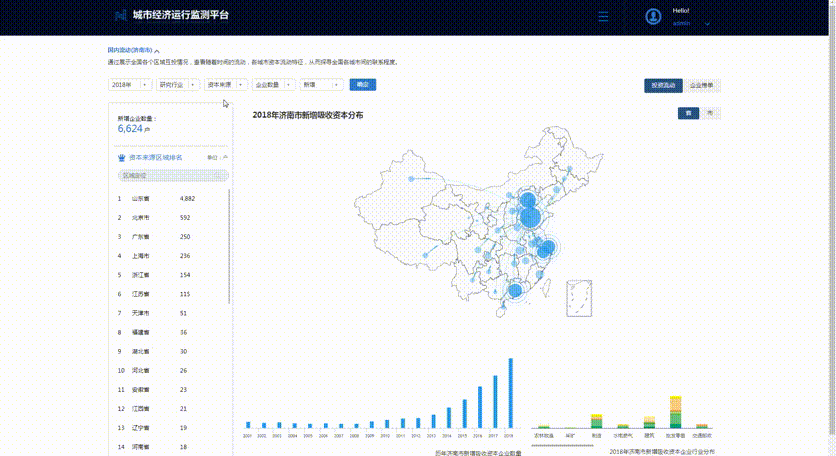Click the ranking list vertical scrollbar
Viewport: 836px width, 456px height.
coord(229,246)
